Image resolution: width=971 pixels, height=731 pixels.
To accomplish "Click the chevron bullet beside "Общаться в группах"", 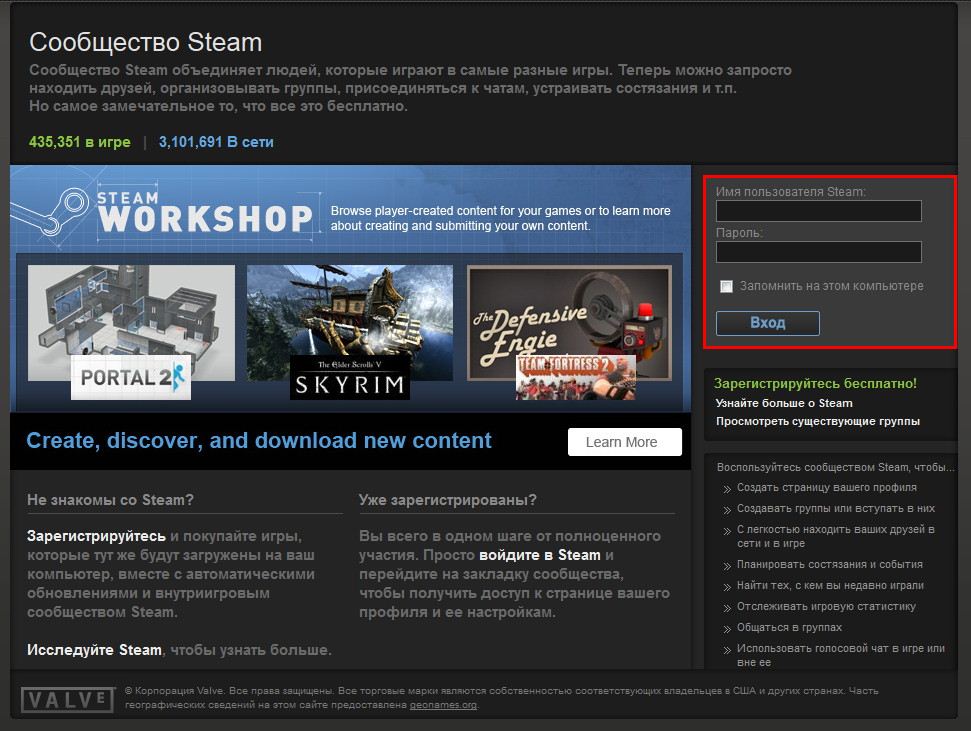I will point(727,629).
